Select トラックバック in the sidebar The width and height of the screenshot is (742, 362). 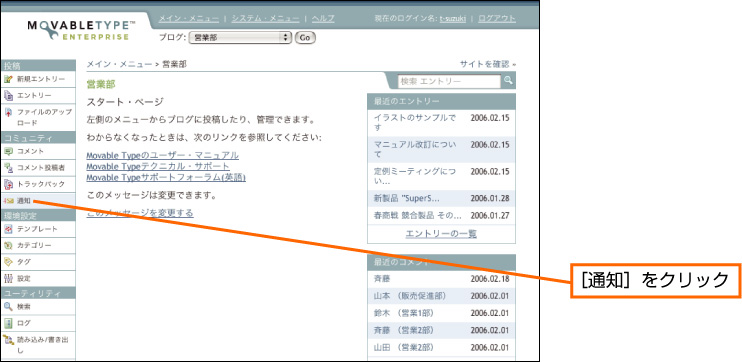pyautogui.click(x=41, y=184)
